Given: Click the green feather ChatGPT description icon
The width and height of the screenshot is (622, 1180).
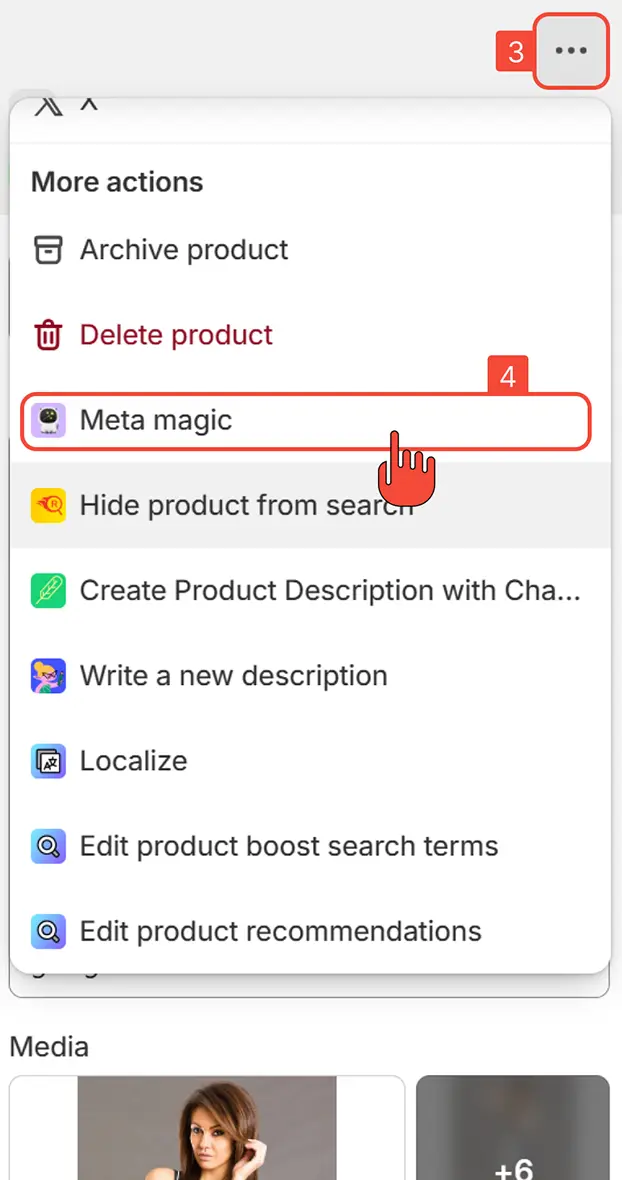Looking at the screenshot, I should (x=47, y=591).
